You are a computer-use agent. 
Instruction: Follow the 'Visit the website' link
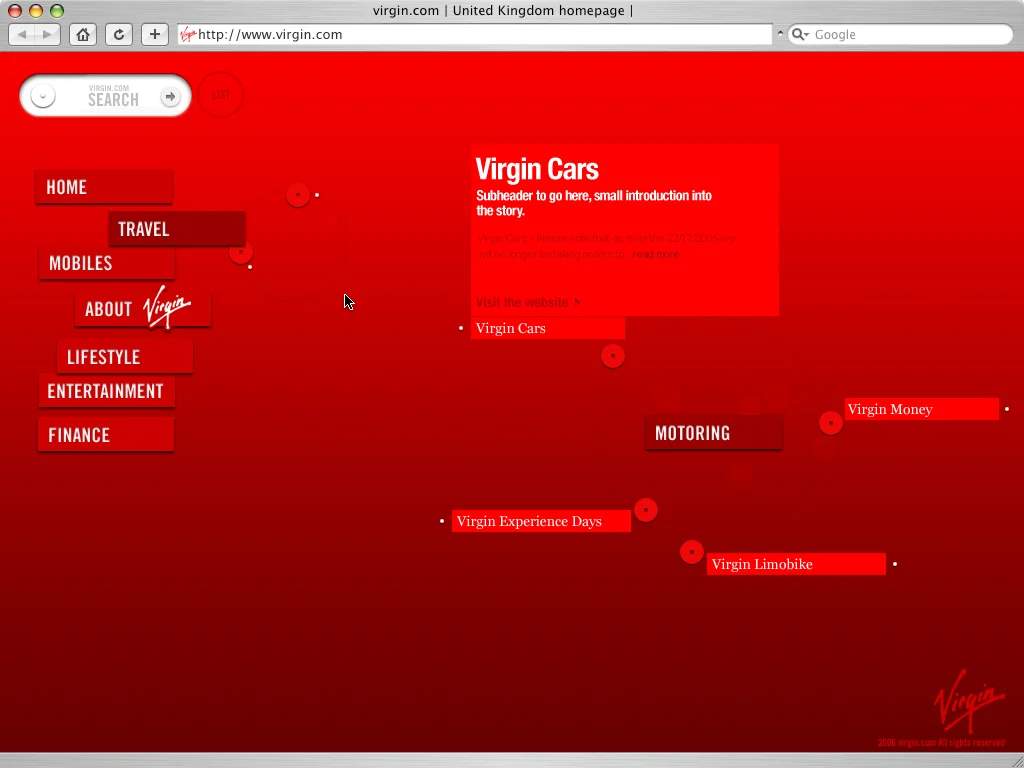(528, 302)
